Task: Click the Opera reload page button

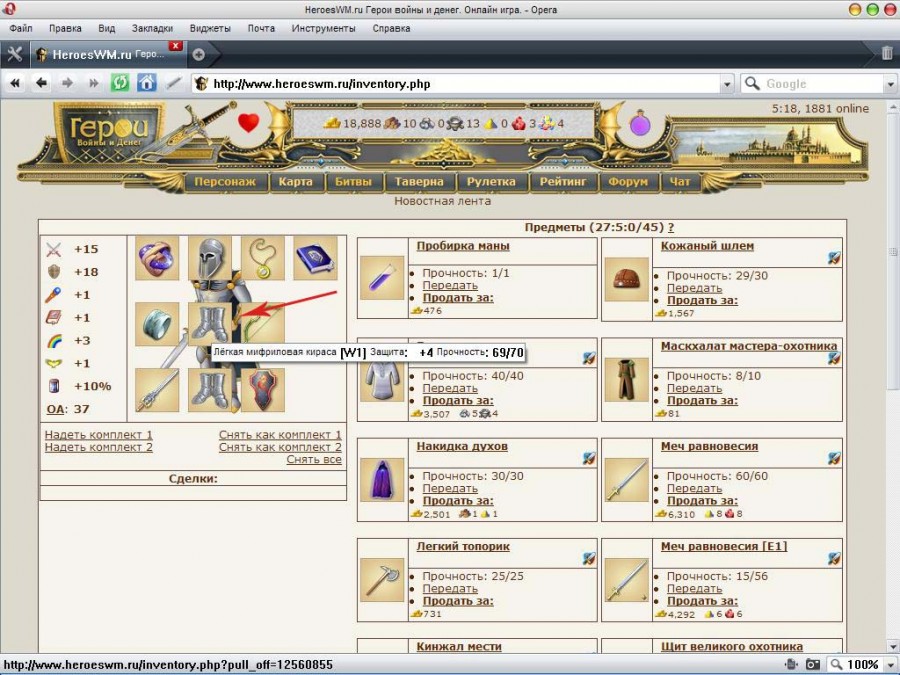Action: (120, 84)
